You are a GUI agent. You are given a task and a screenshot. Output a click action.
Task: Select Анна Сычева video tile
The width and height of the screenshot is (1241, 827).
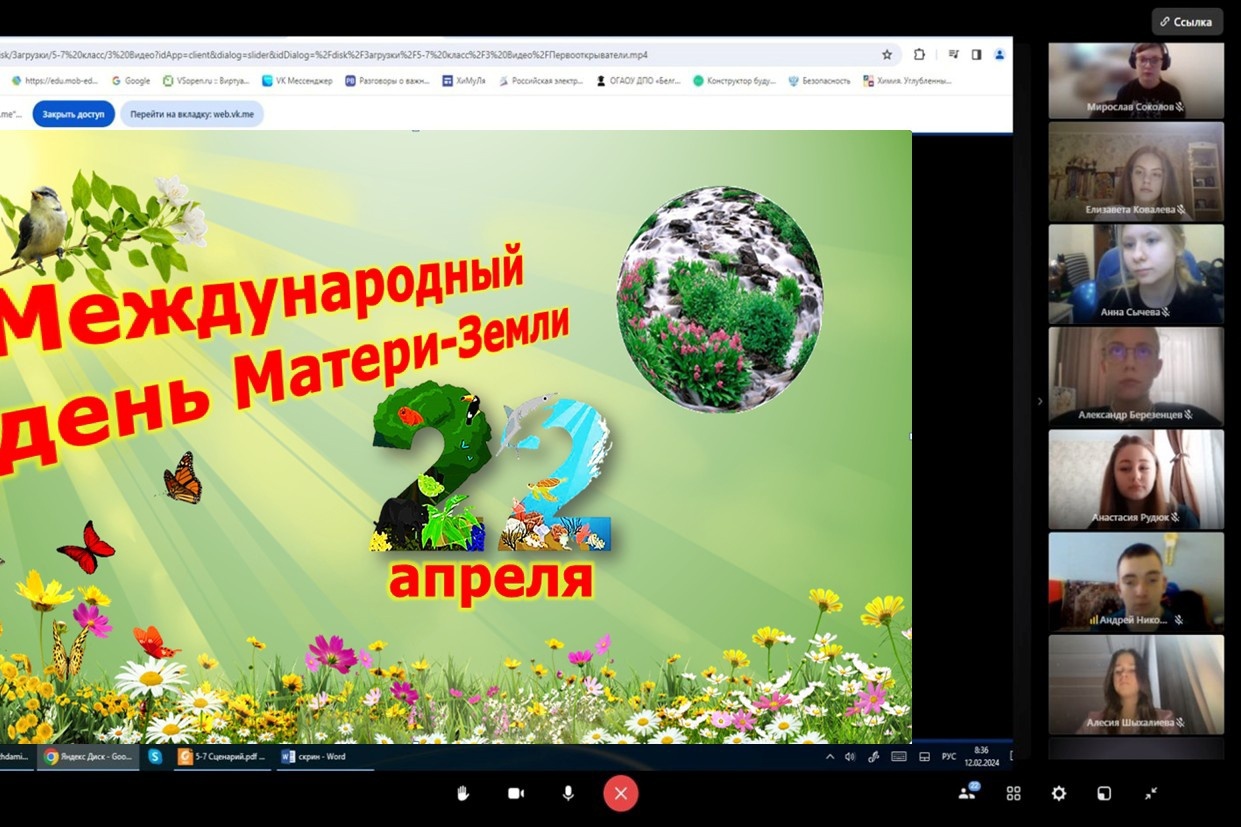tap(1136, 273)
